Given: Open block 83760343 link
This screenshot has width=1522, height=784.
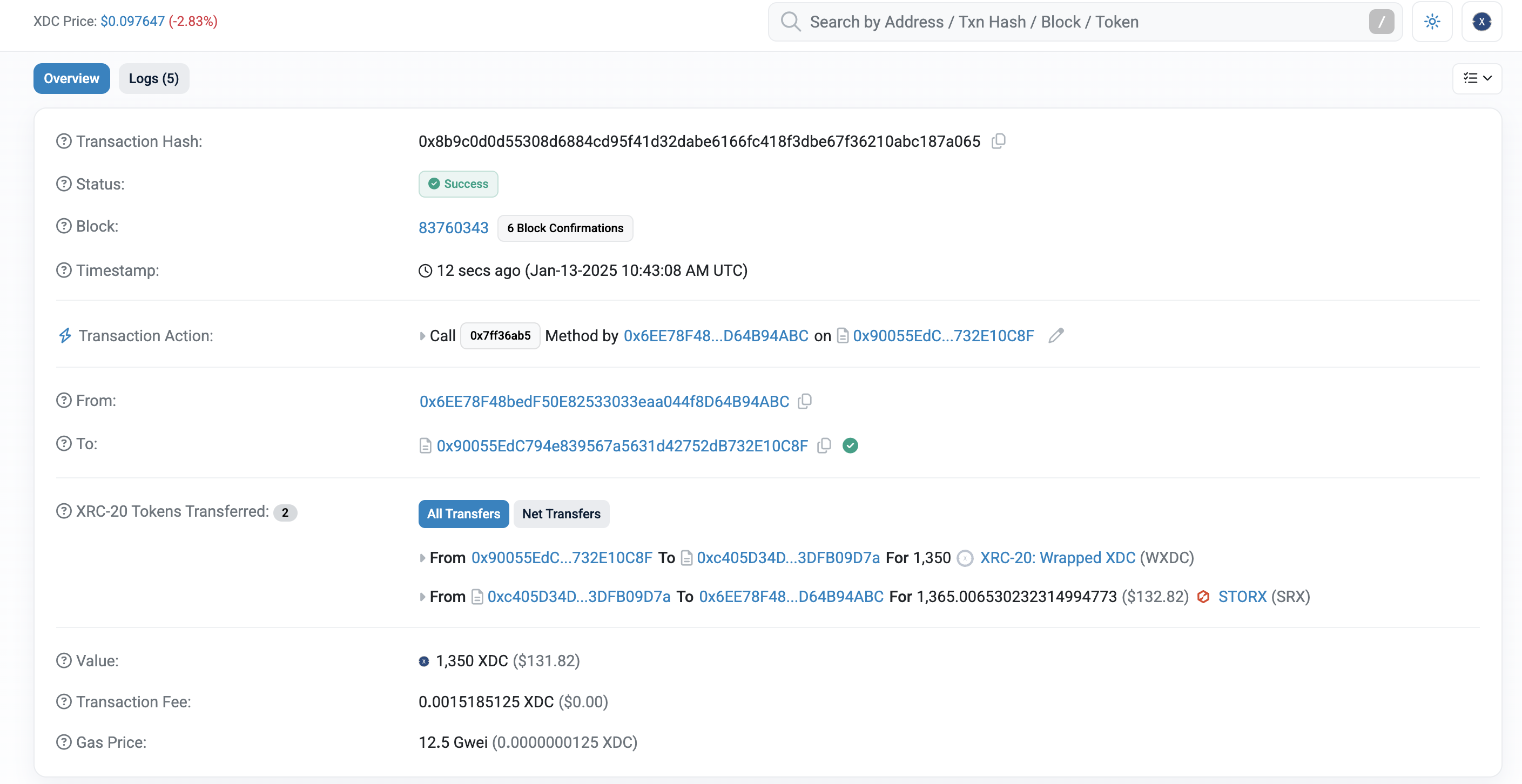Looking at the screenshot, I should [453, 228].
